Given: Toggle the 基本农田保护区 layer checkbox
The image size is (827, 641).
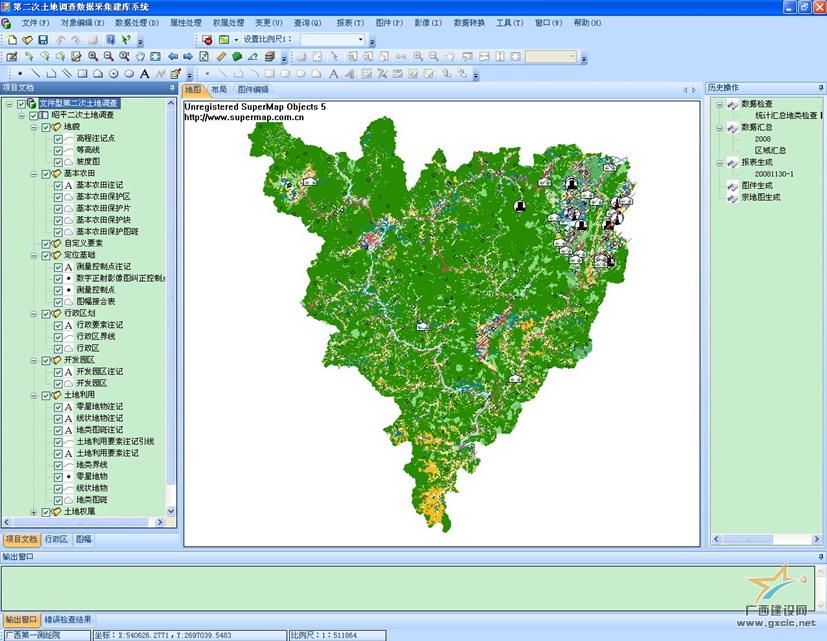Looking at the screenshot, I should (x=59, y=197).
